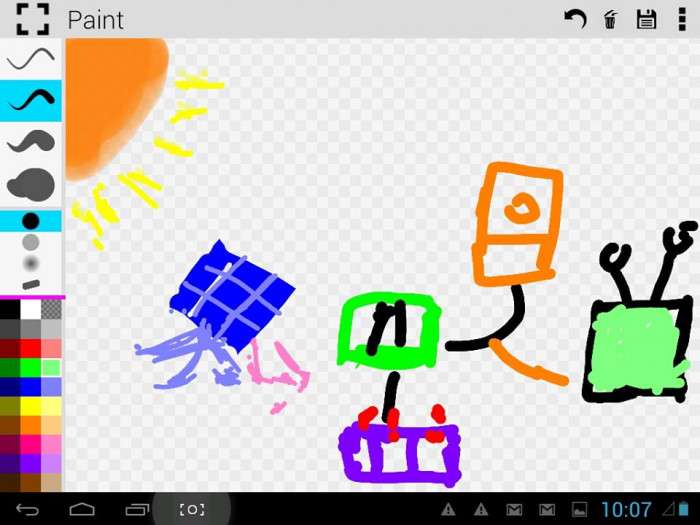Open the Android recent apps button
This screenshot has width=700, height=525.
(138, 509)
